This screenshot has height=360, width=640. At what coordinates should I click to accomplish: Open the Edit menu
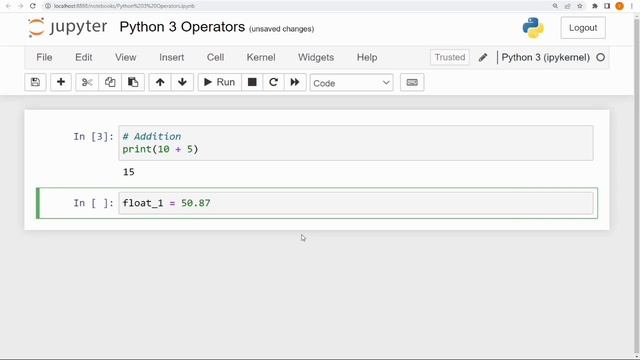point(84,58)
